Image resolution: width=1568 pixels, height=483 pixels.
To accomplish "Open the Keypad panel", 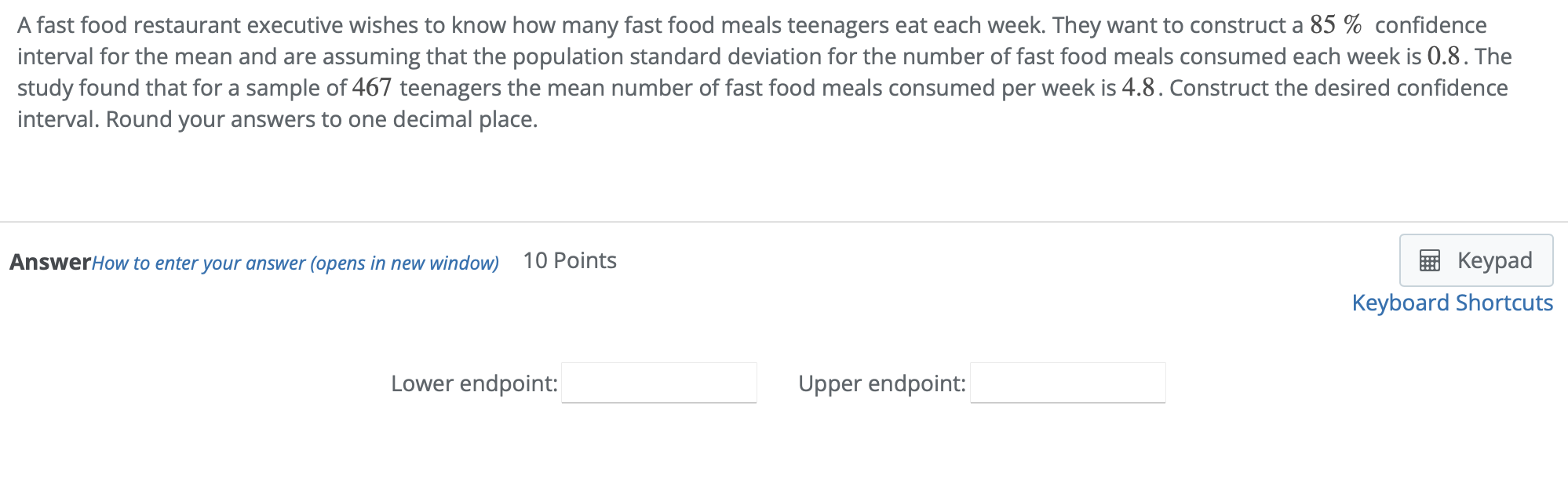I will point(1476,260).
